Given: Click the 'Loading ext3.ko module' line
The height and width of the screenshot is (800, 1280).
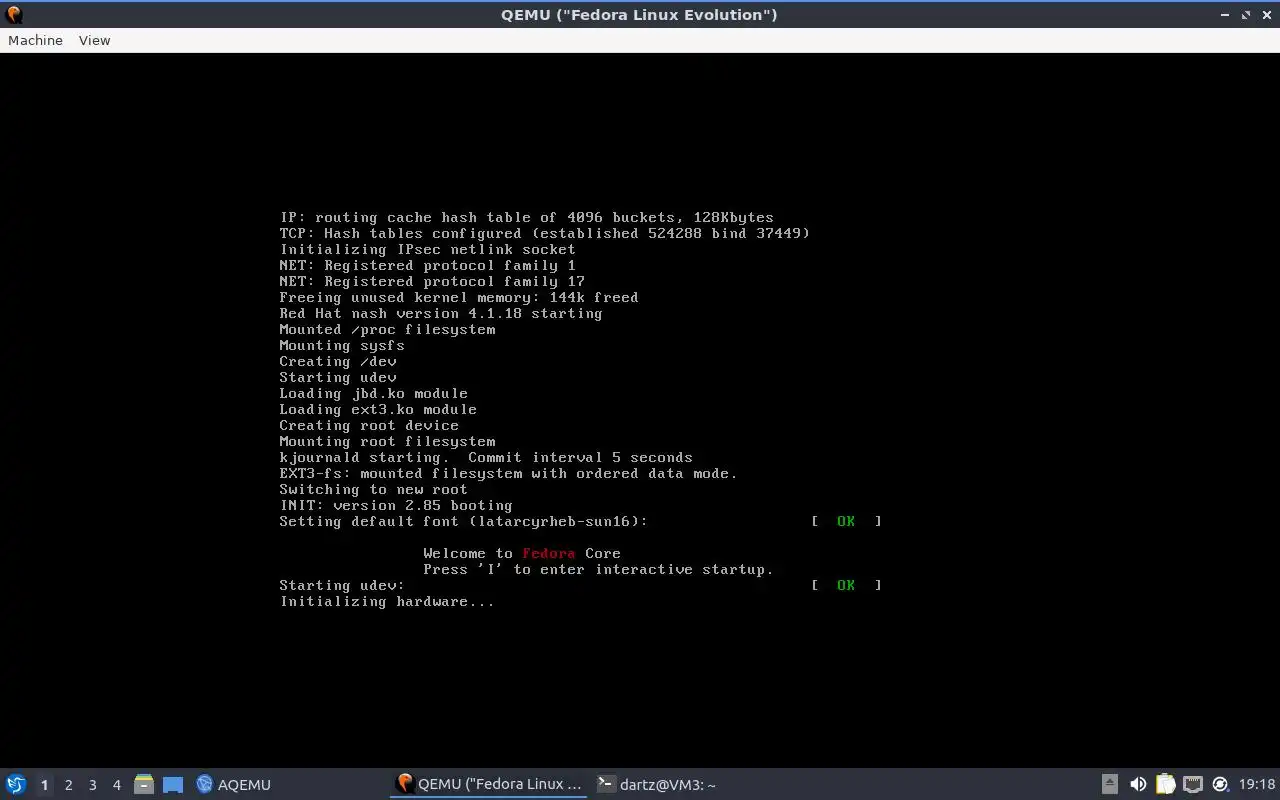Looking at the screenshot, I should [x=378, y=409].
